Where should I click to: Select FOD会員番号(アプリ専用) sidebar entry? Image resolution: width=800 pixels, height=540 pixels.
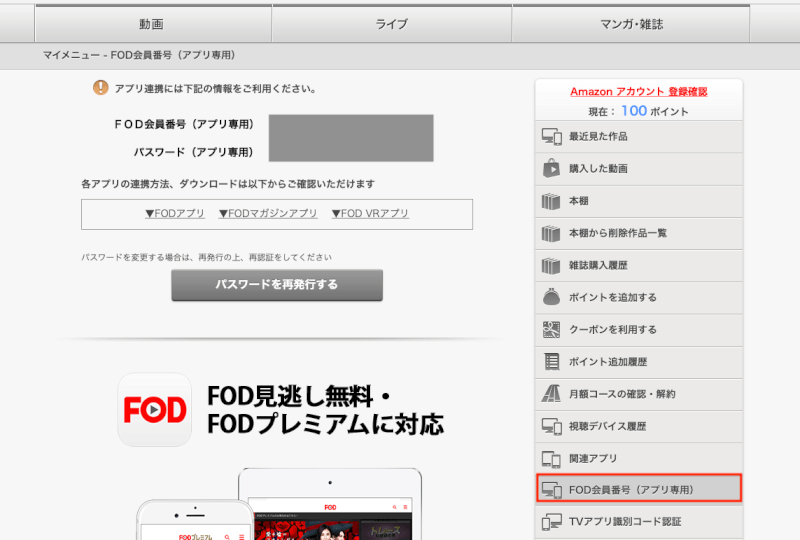coord(639,488)
